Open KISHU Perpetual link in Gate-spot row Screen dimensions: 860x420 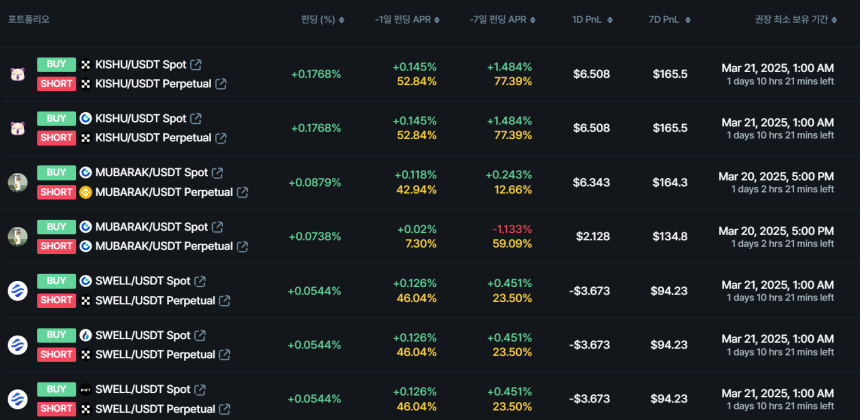coord(220,138)
